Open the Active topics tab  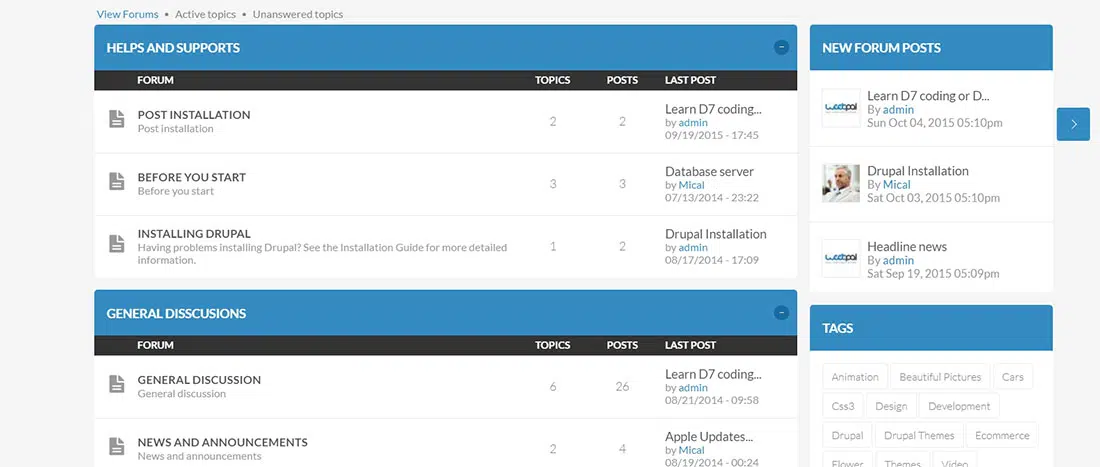click(205, 15)
